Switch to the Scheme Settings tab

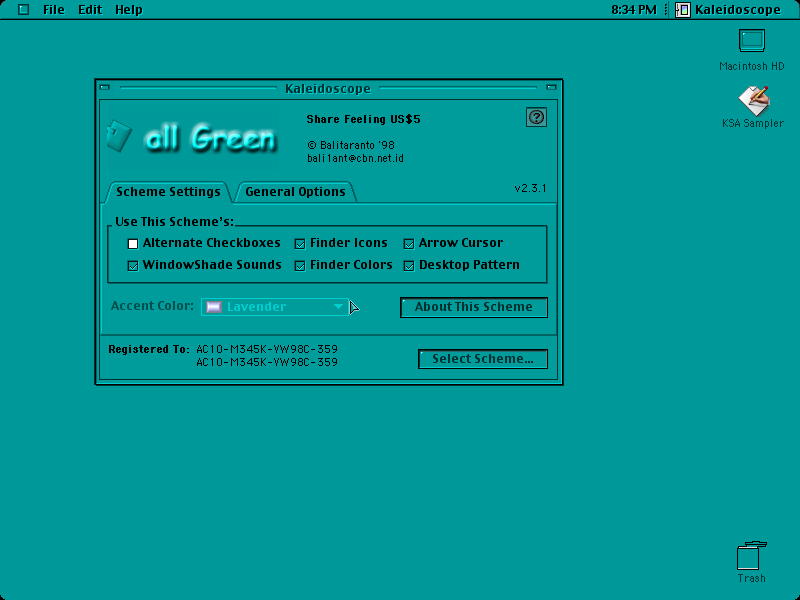(x=168, y=192)
